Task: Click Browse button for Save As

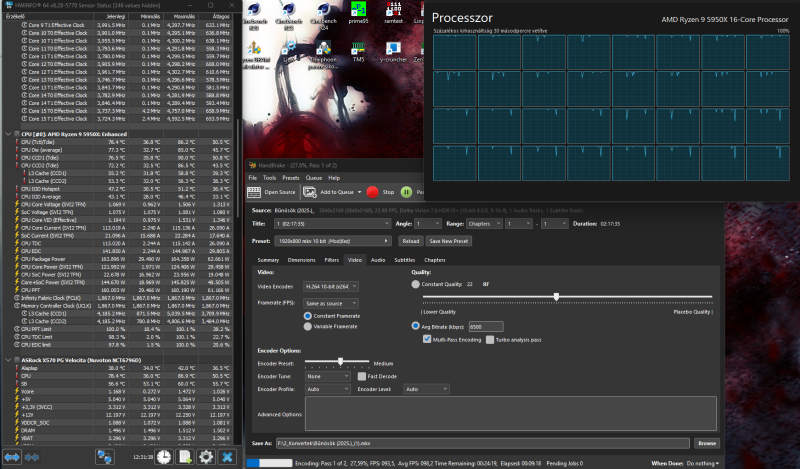Action: (x=707, y=443)
